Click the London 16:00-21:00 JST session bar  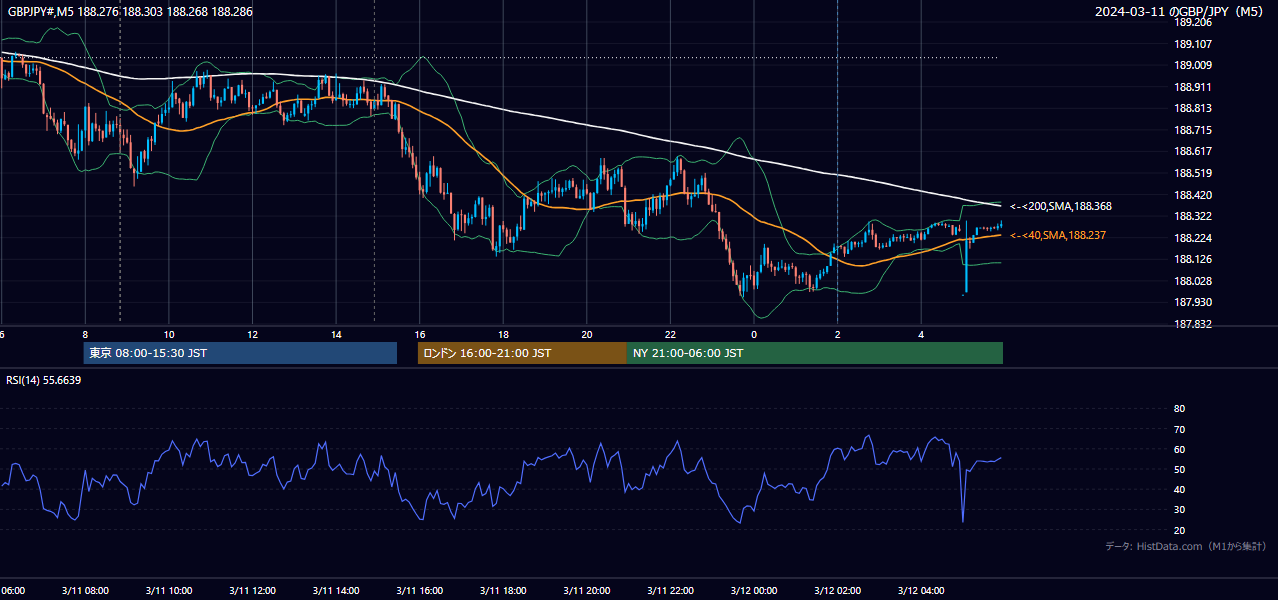(x=522, y=353)
